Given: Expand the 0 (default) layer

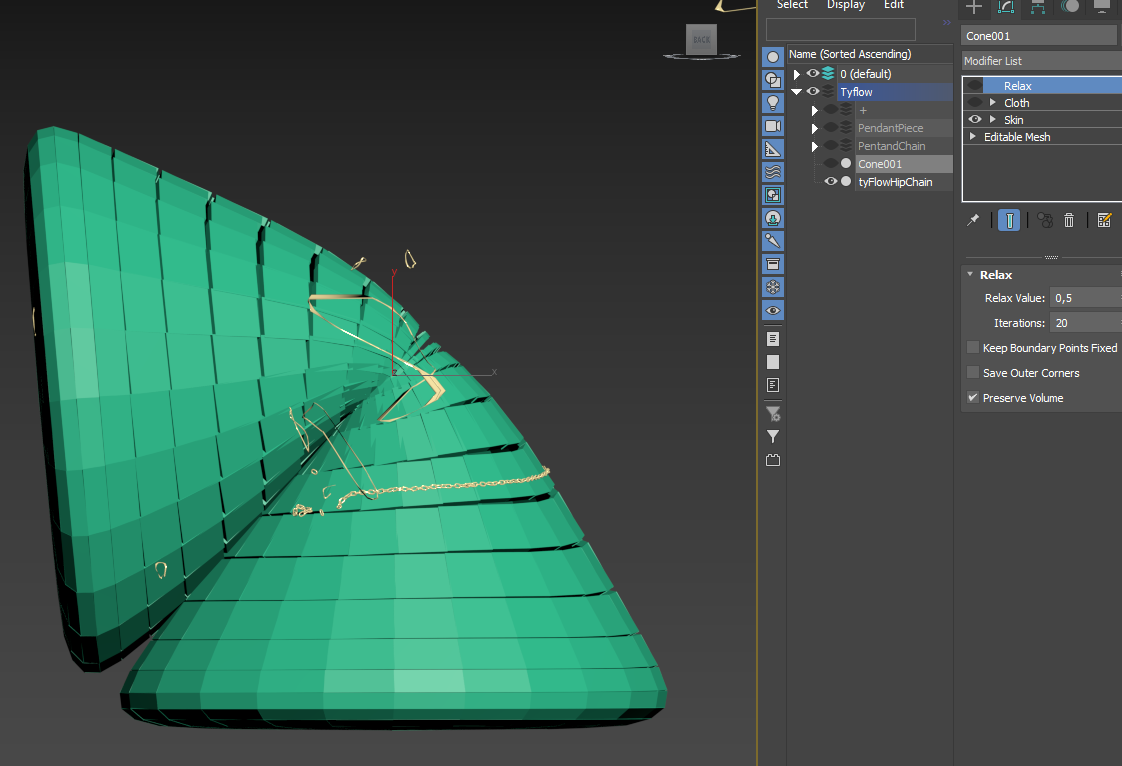Looking at the screenshot, I should pyautogui.click(x=797, y=74).
